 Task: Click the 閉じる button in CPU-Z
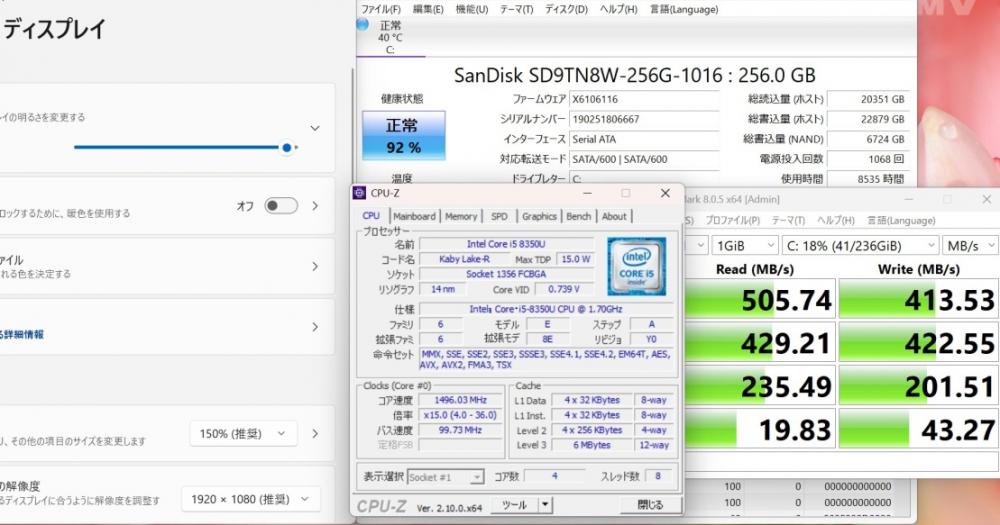[x=651, y=505]
